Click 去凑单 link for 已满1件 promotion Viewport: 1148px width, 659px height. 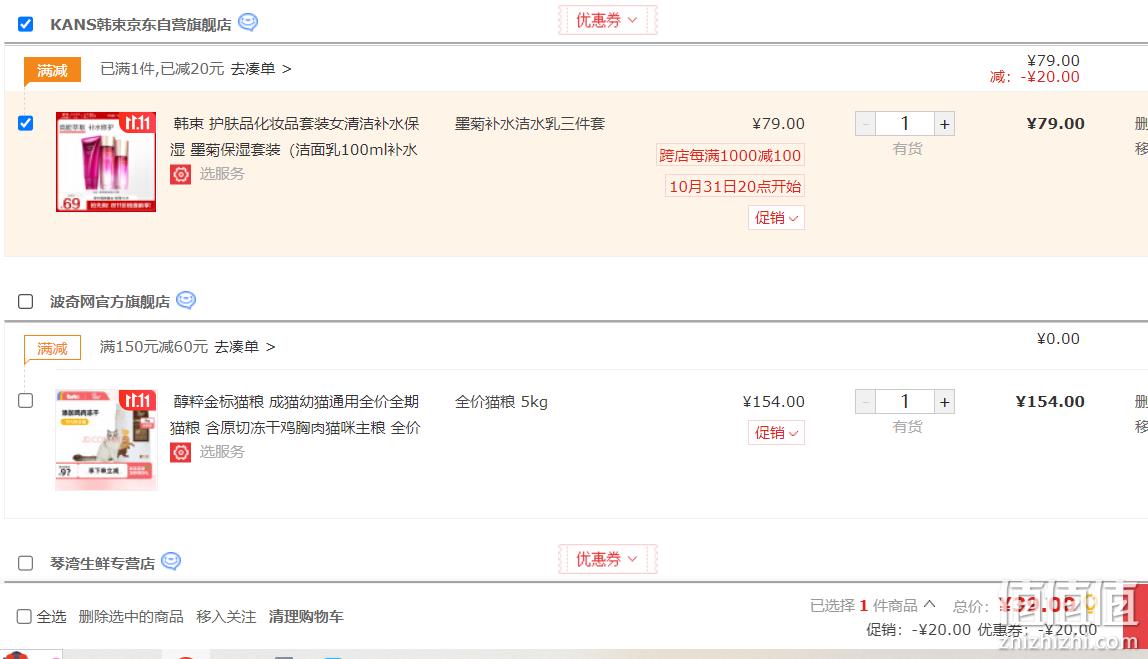[261, 69]
